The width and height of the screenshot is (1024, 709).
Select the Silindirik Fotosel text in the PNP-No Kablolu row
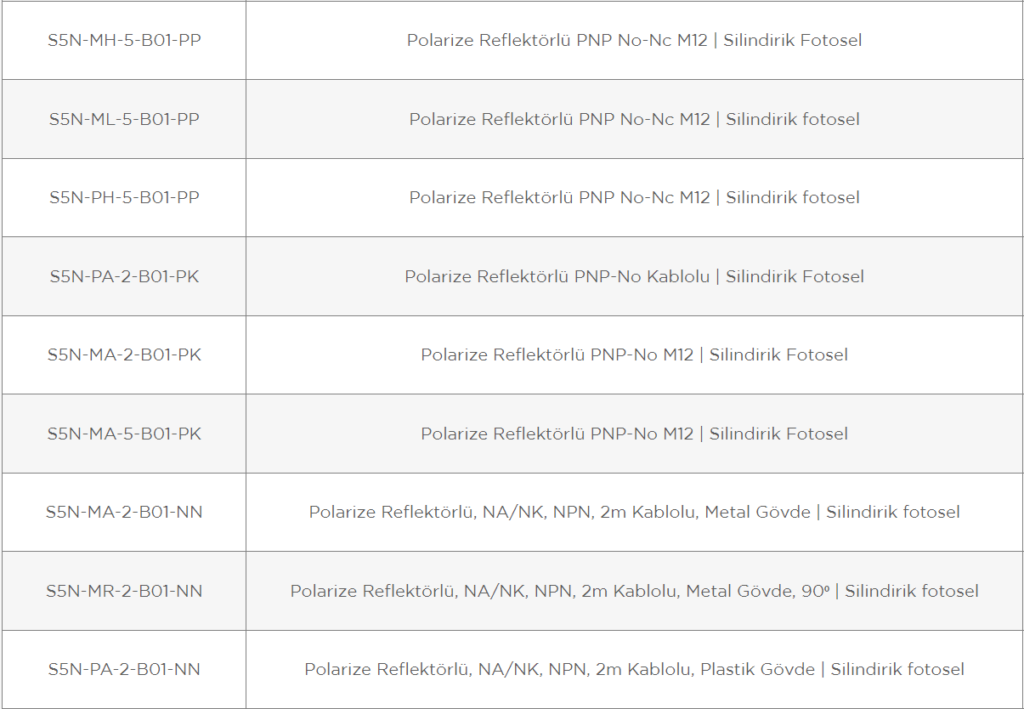(x=795, y=277)
